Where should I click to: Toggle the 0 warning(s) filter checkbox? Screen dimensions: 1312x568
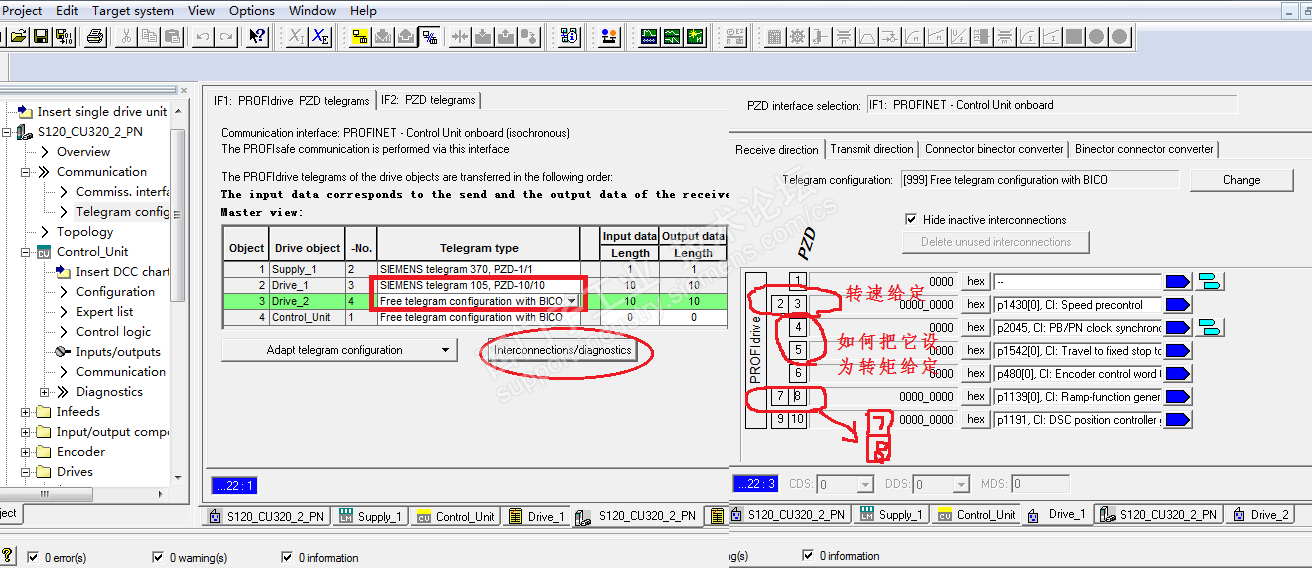click(158, 557)
